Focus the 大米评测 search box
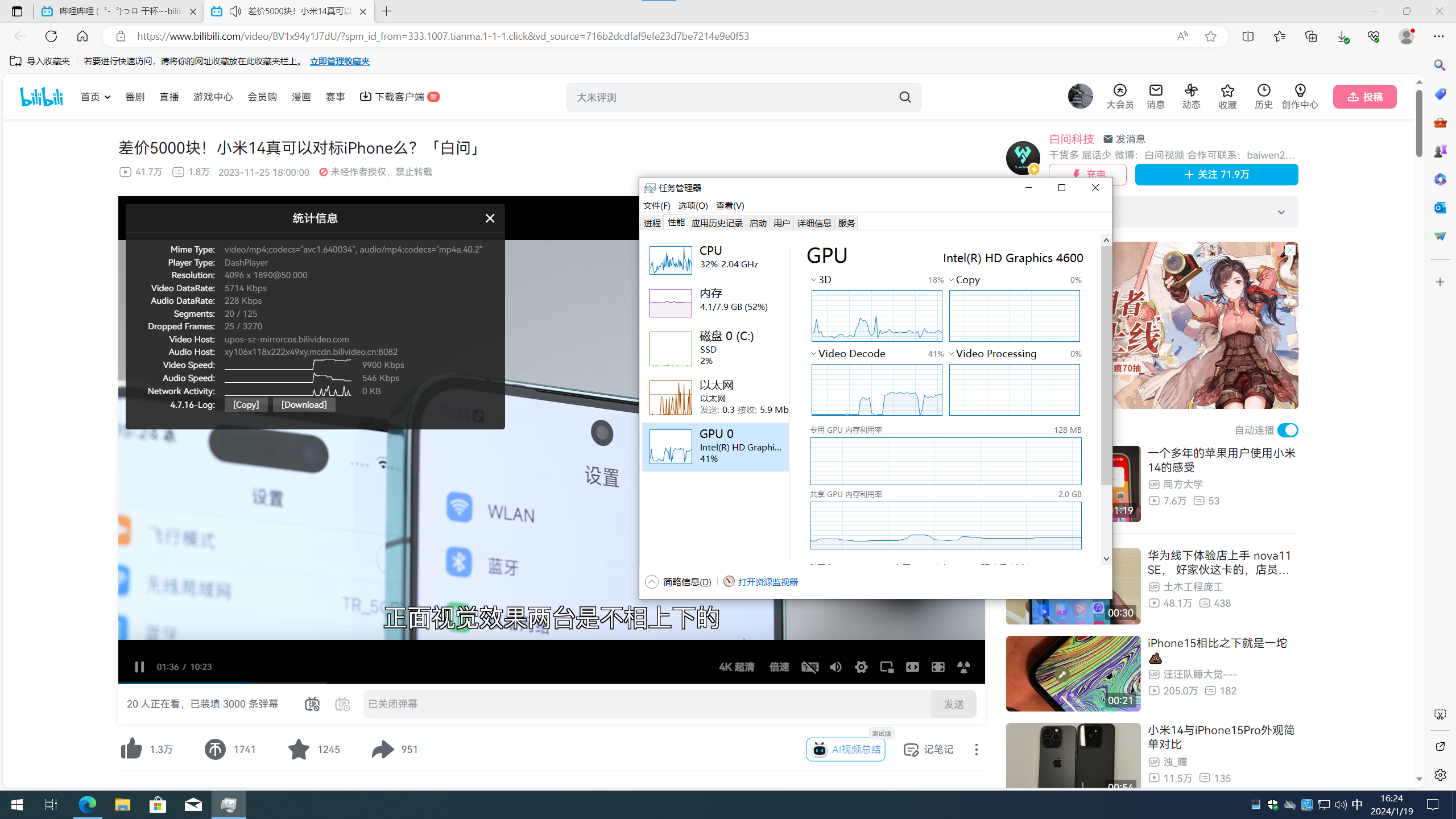 731,97
